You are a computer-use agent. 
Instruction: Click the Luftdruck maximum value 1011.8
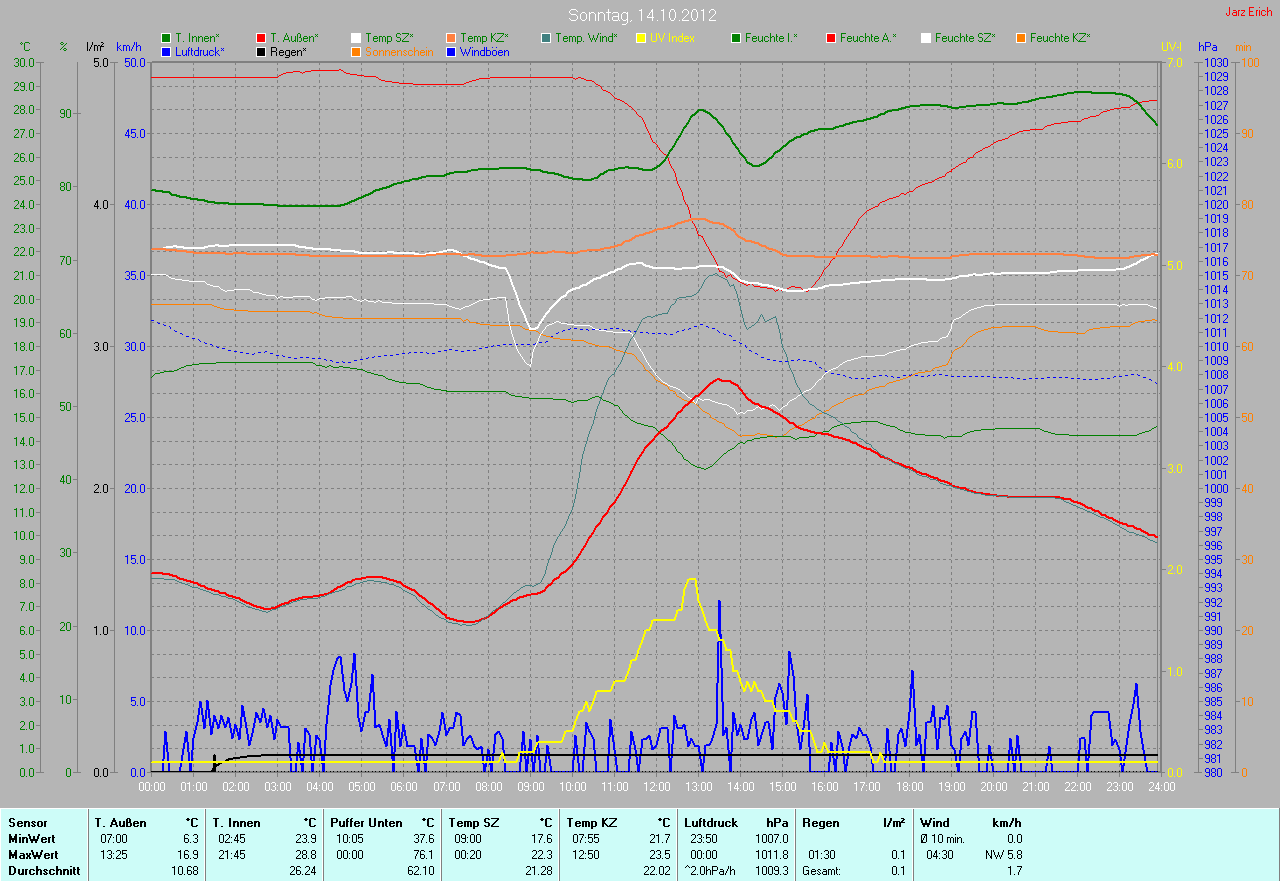[771, 855]
